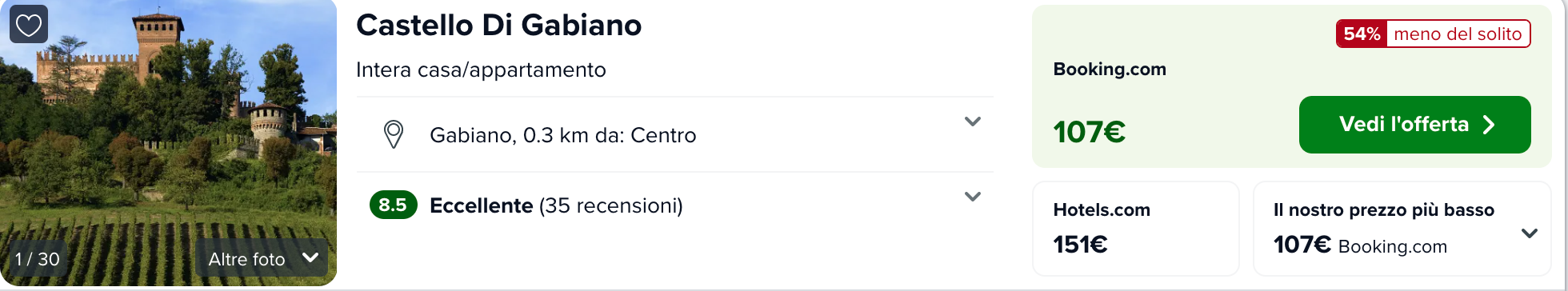The height and width of the screenshot is (291, 1568).
Task: Click the Booking.com provider label
Action: click(1110, 70)
